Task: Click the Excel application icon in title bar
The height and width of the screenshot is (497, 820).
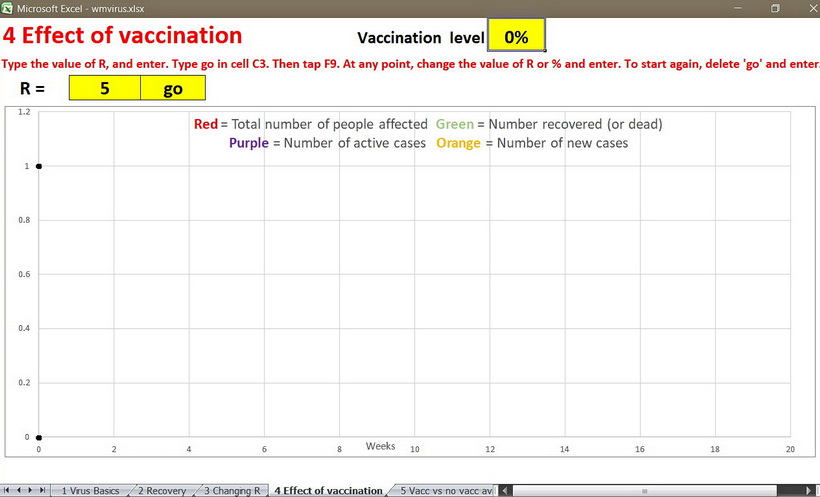Action: (x=8, y=8)
